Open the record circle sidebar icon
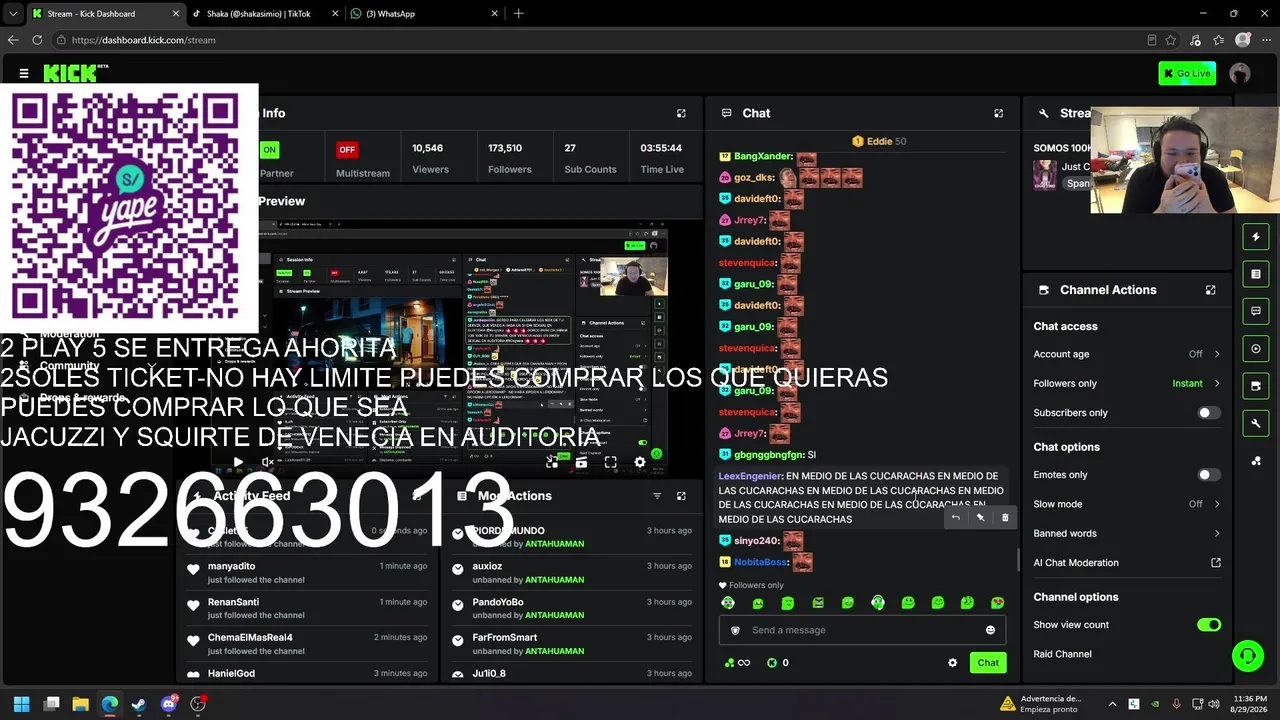Image resolution: width=1280 pixels, height=720 pixels. pyautogui.click(x=1256, y=349)
